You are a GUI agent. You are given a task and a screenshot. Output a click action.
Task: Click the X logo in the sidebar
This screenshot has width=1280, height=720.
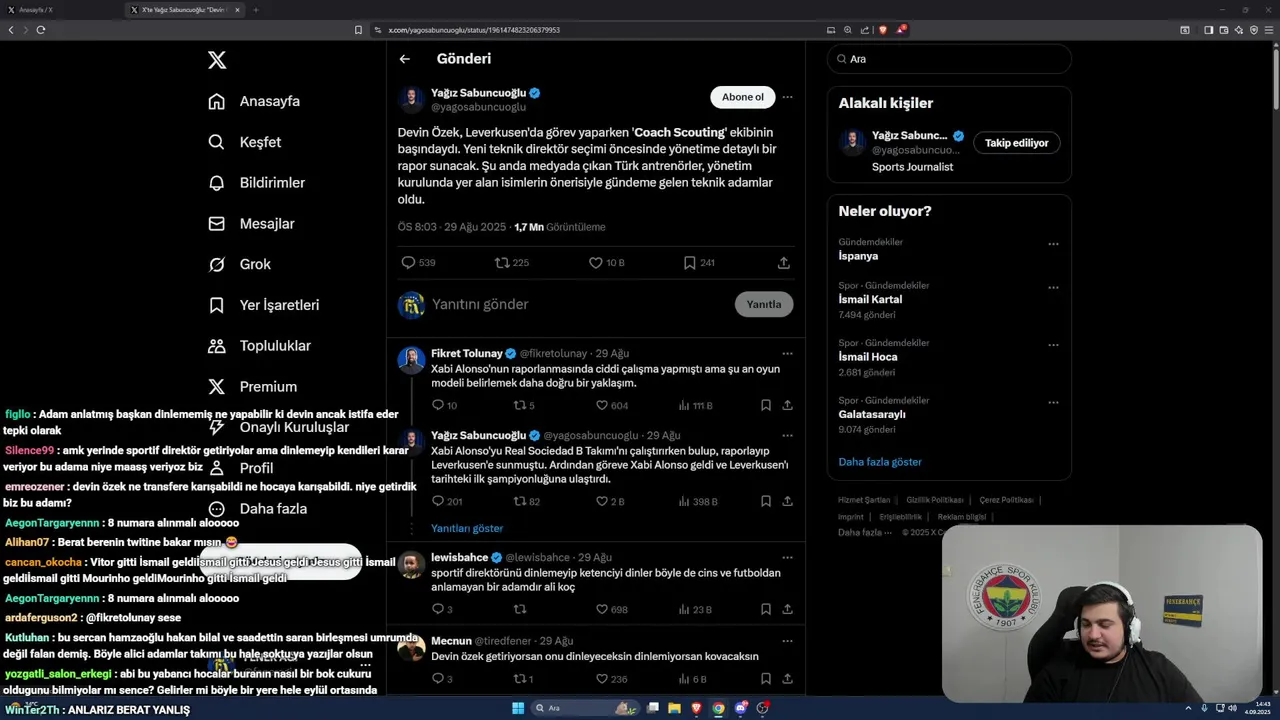pos(217,60)
